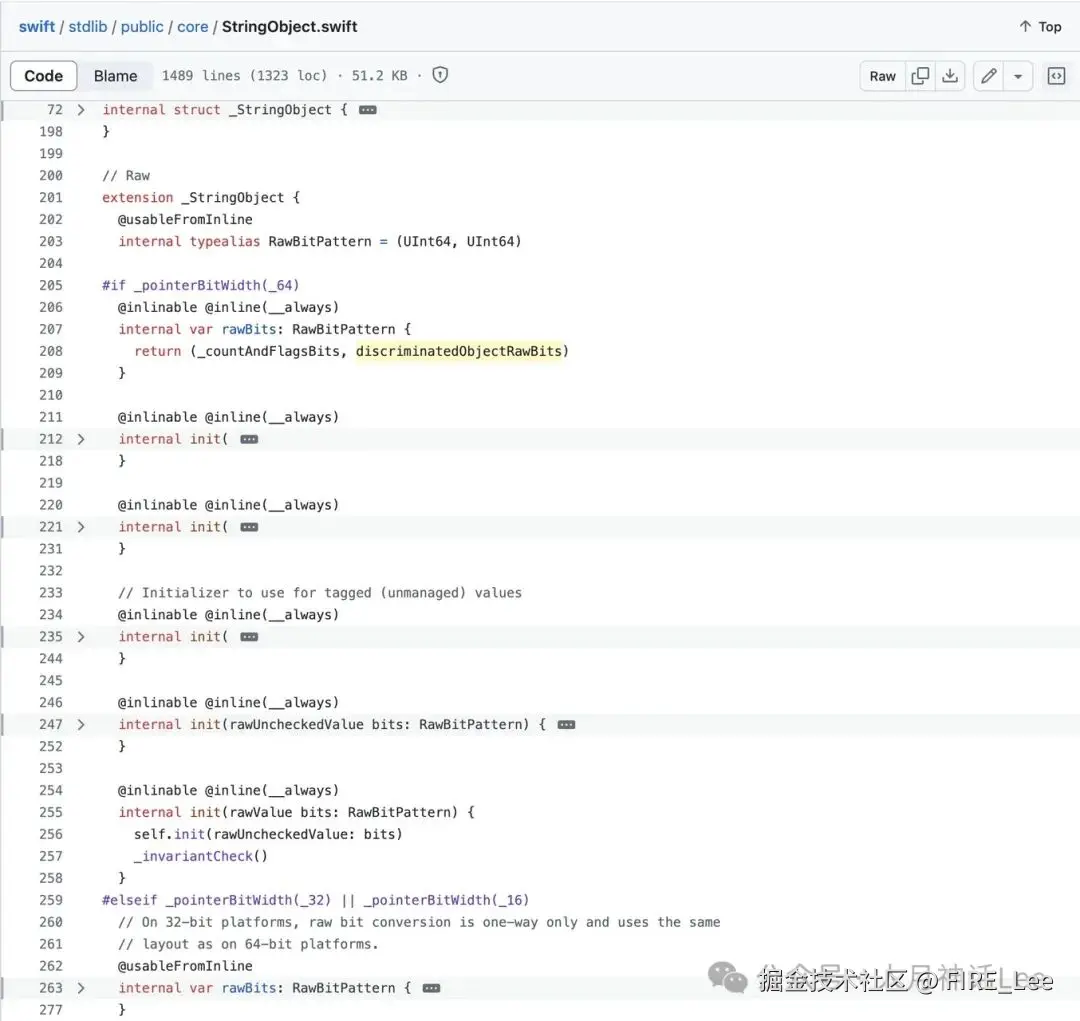Click #elseif _pointerBitWidth(_32) directive
Image resolution: width=1080 pixels, height=1021 pixels.
(x=216, y=900)
